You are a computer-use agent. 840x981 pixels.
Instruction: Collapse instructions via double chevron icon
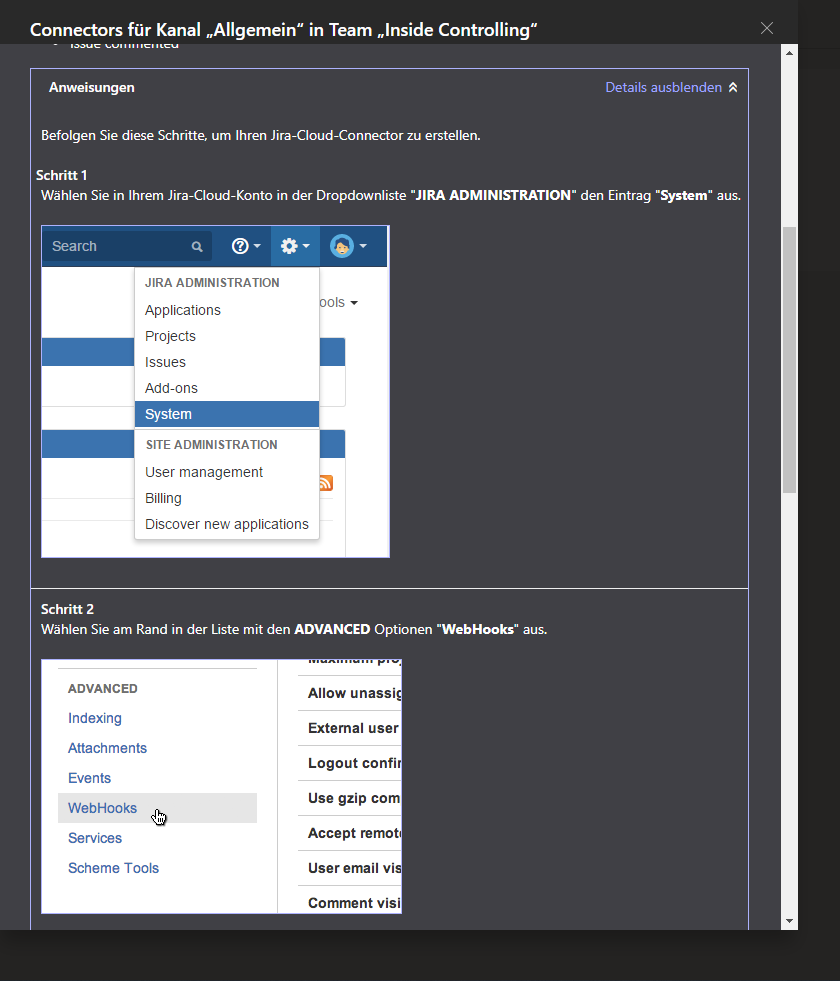click(x=733, y=88)
